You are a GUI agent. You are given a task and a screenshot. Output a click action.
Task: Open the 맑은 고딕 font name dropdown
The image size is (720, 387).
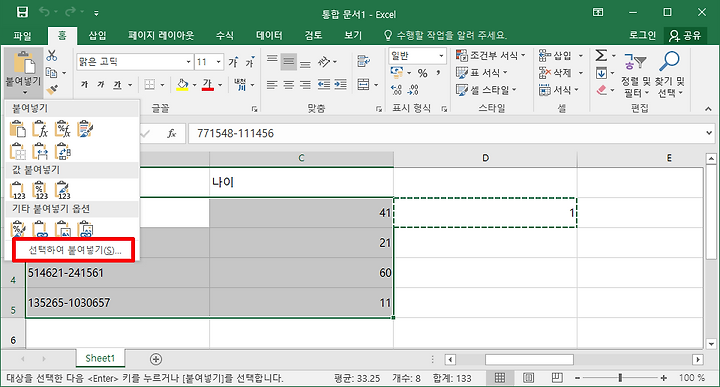(188, 62)
